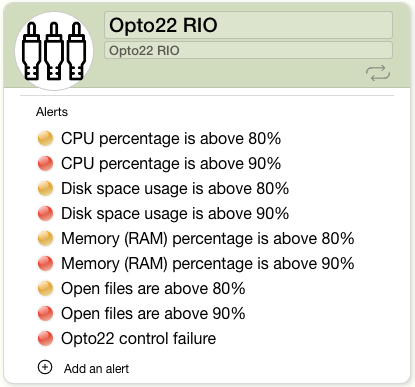Viewport: 415px width, 387px height.
Task: Open the Disk space usage is above 90% alert
Action: click(x=175, y=213)
